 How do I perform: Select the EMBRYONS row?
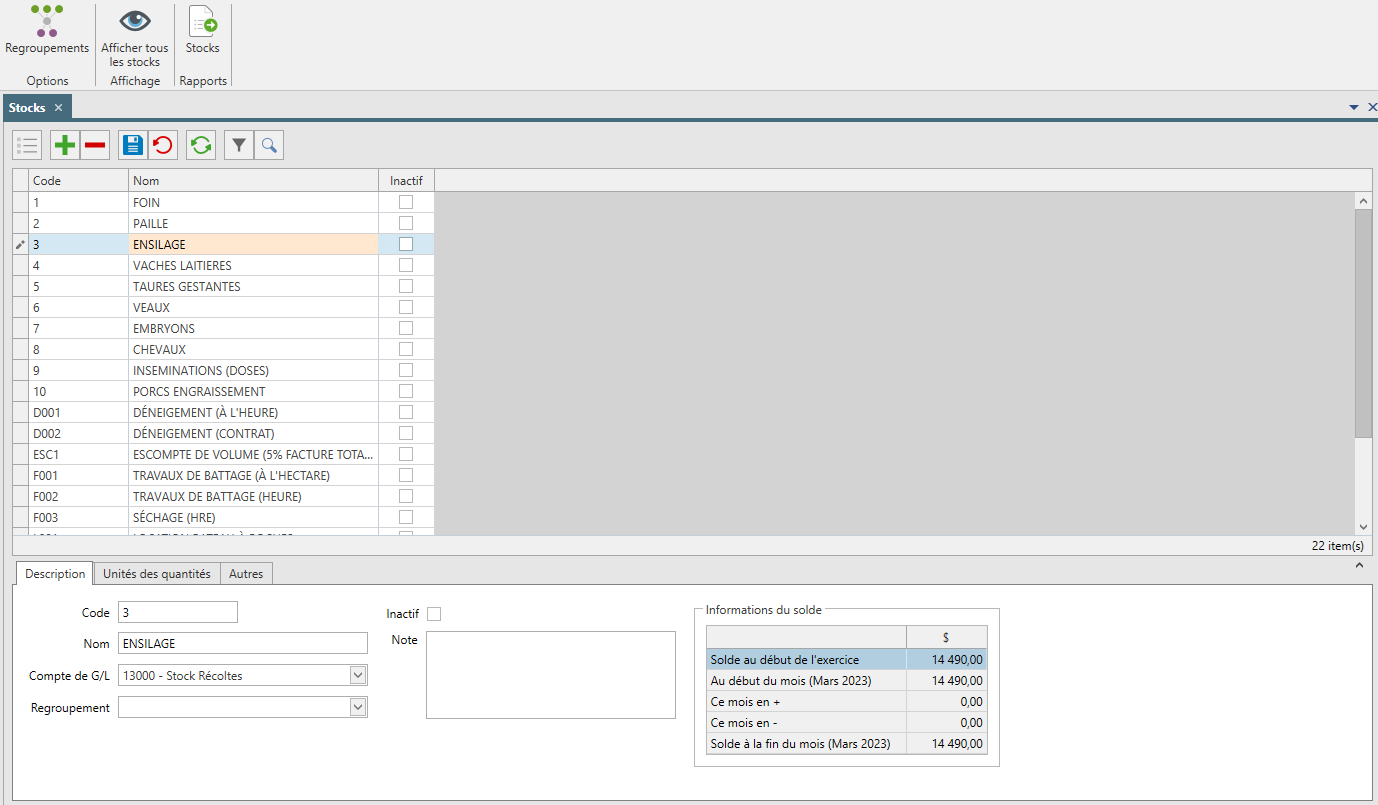(223, 328)
